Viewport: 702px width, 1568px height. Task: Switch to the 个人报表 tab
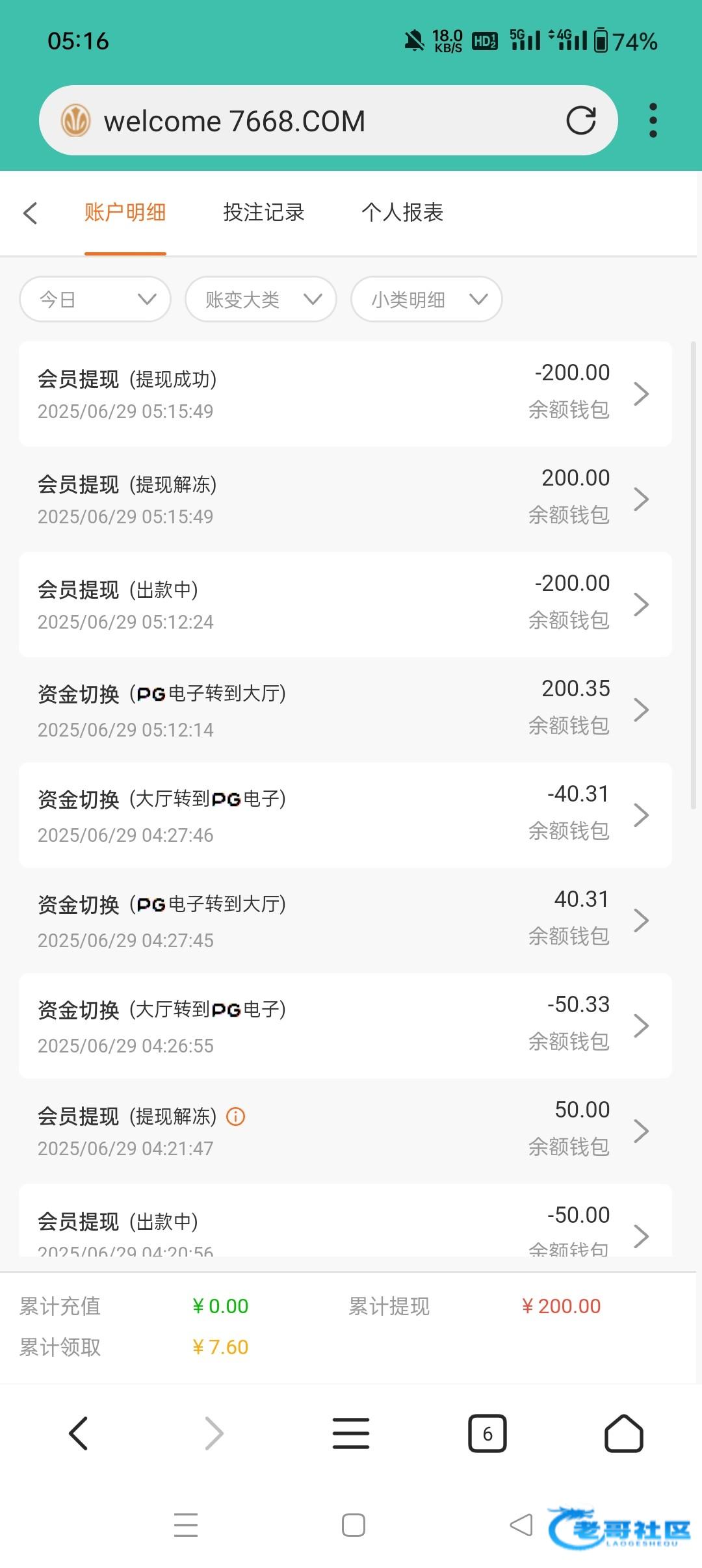point(402,213)
